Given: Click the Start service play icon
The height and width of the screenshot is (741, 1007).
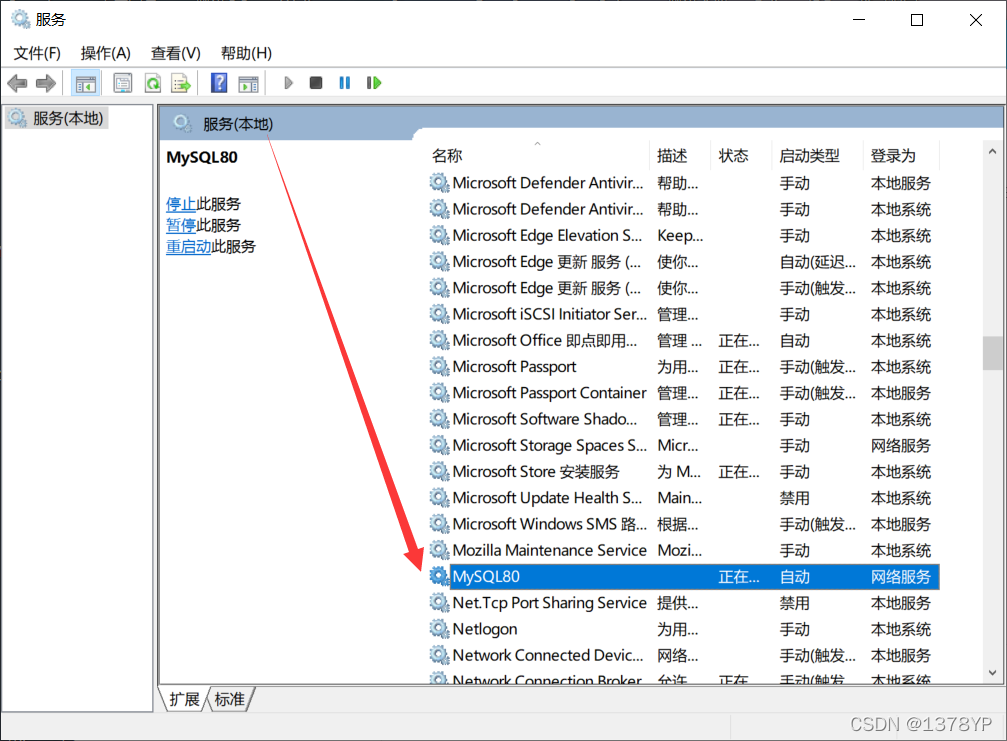Looking at the screenshot, I should [x=288, y=83].
